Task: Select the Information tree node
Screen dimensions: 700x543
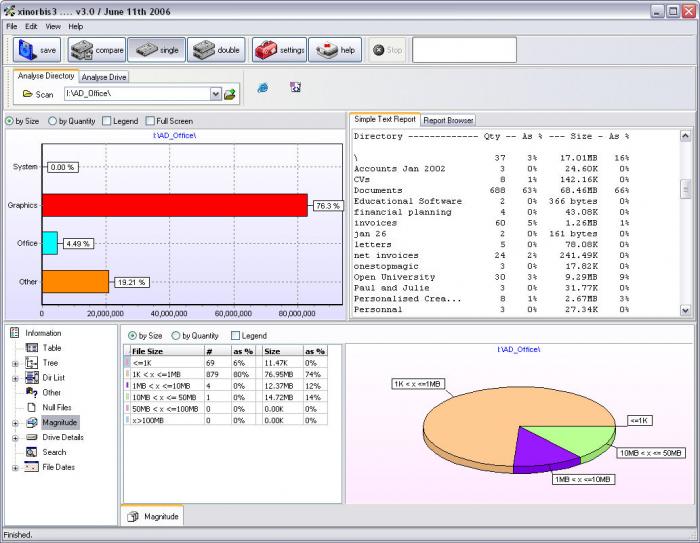Action: pos(43,333)
